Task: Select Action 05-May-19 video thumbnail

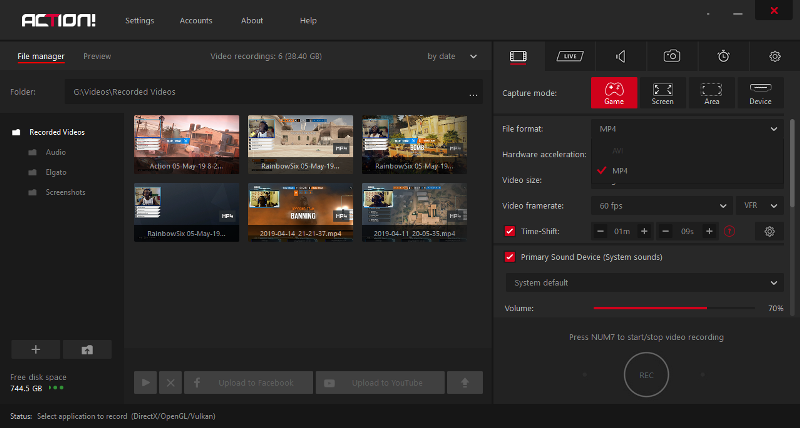Action: point(186,144)
